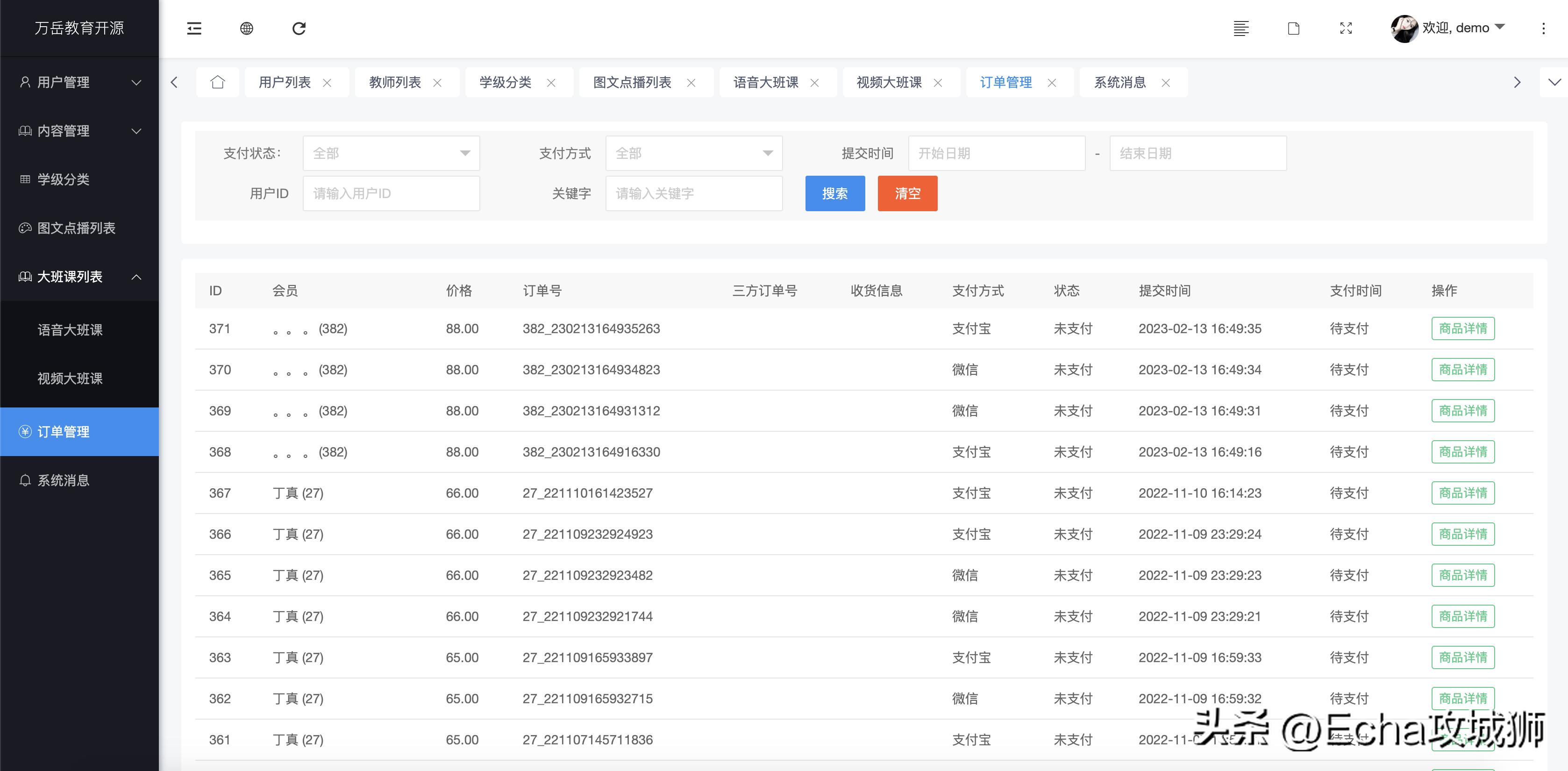Image resolution: width=1568 pixels, height=771 pixels.
Task: Open the alignment list icon in top toolbar
Action: point(1241,28)
